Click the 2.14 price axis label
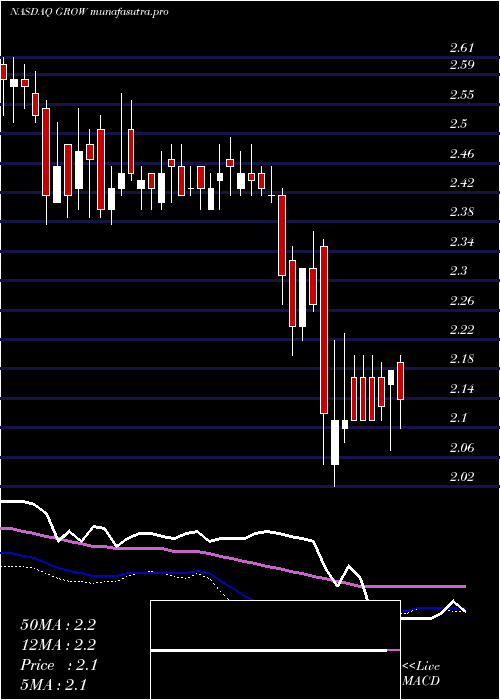The image size is (500, 700). coord(462,389)
